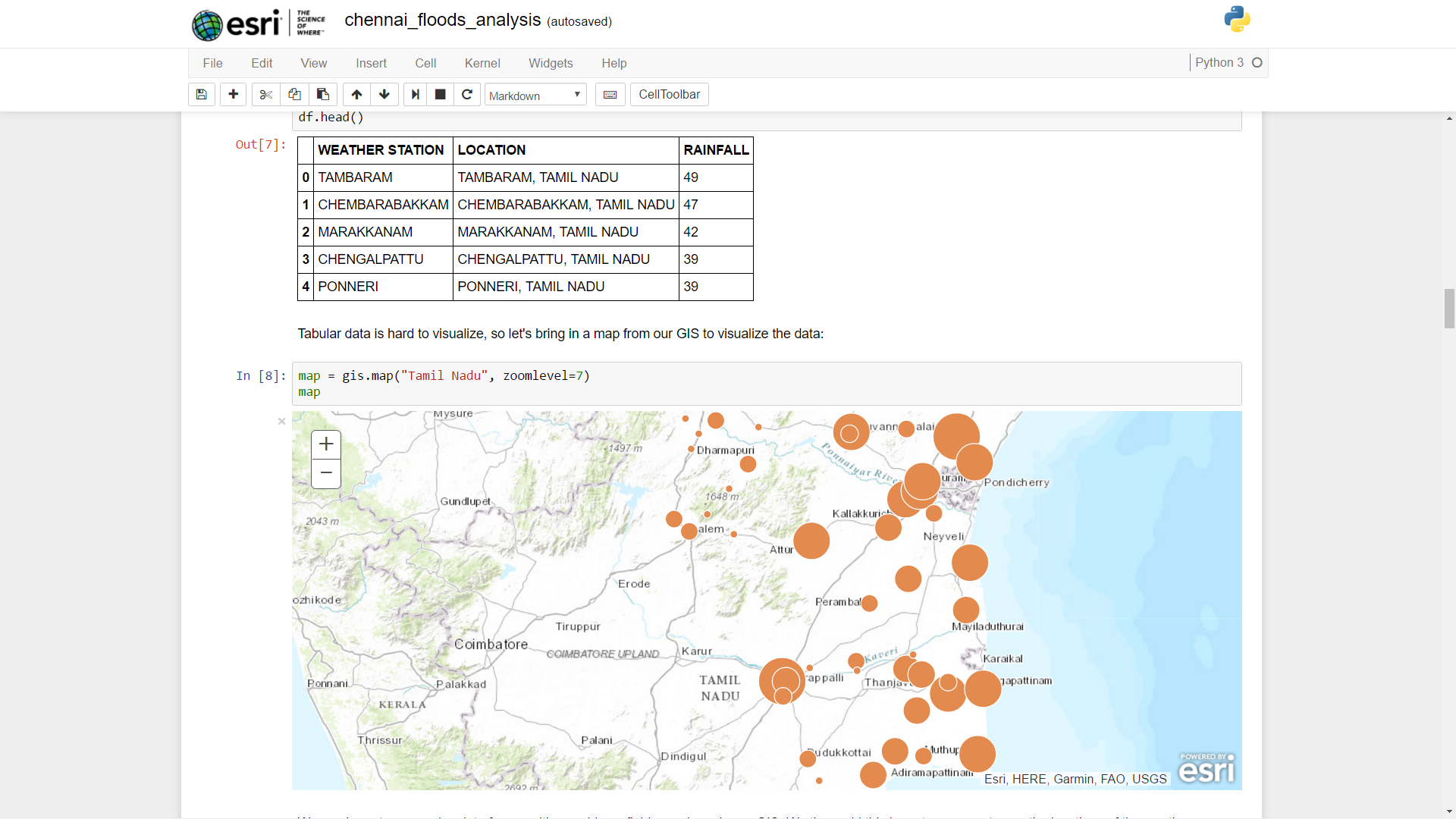Click the TAMBARAM station cell

pos(382,177)
